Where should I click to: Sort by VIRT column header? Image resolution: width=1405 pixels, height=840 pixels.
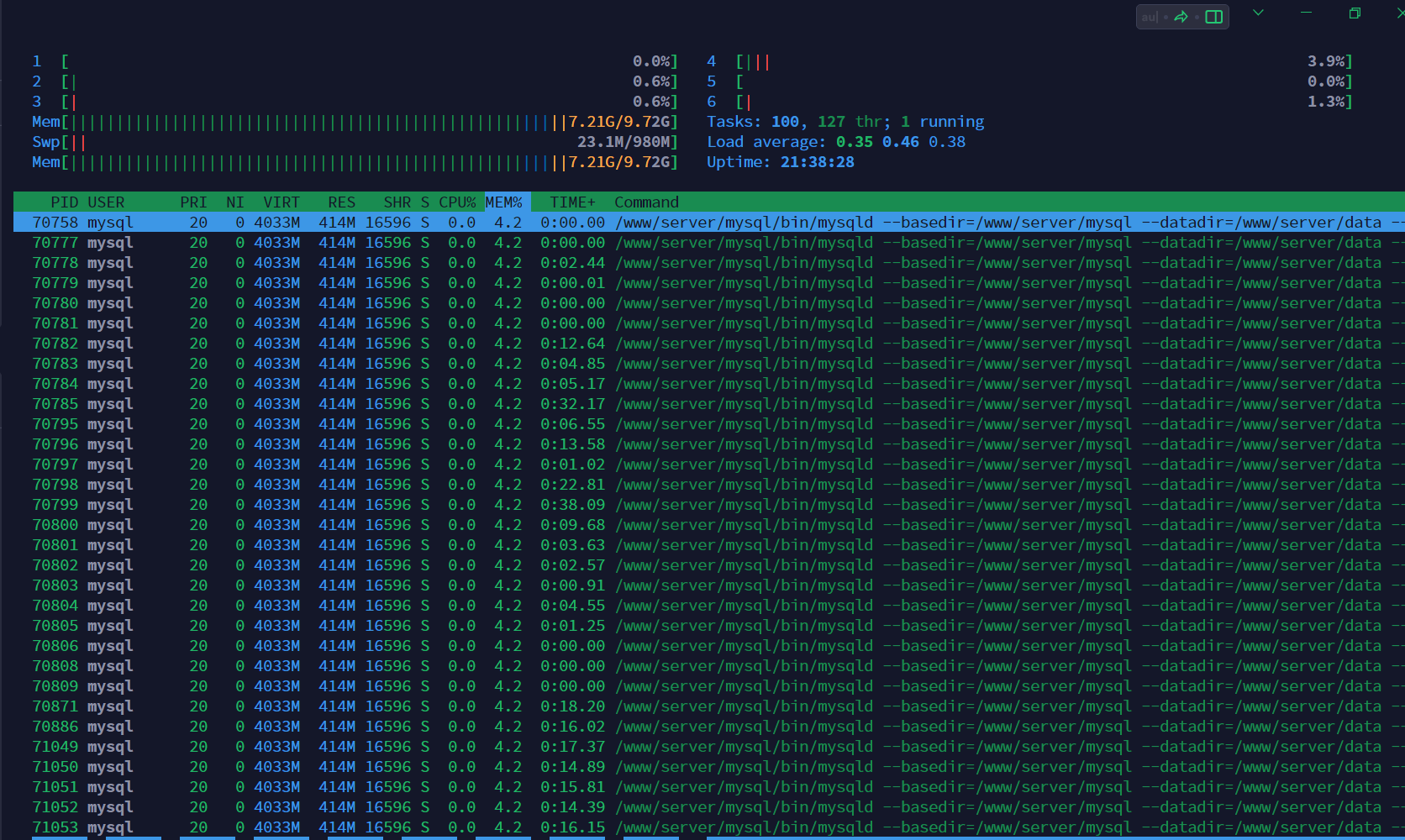[x=282, y=202]
